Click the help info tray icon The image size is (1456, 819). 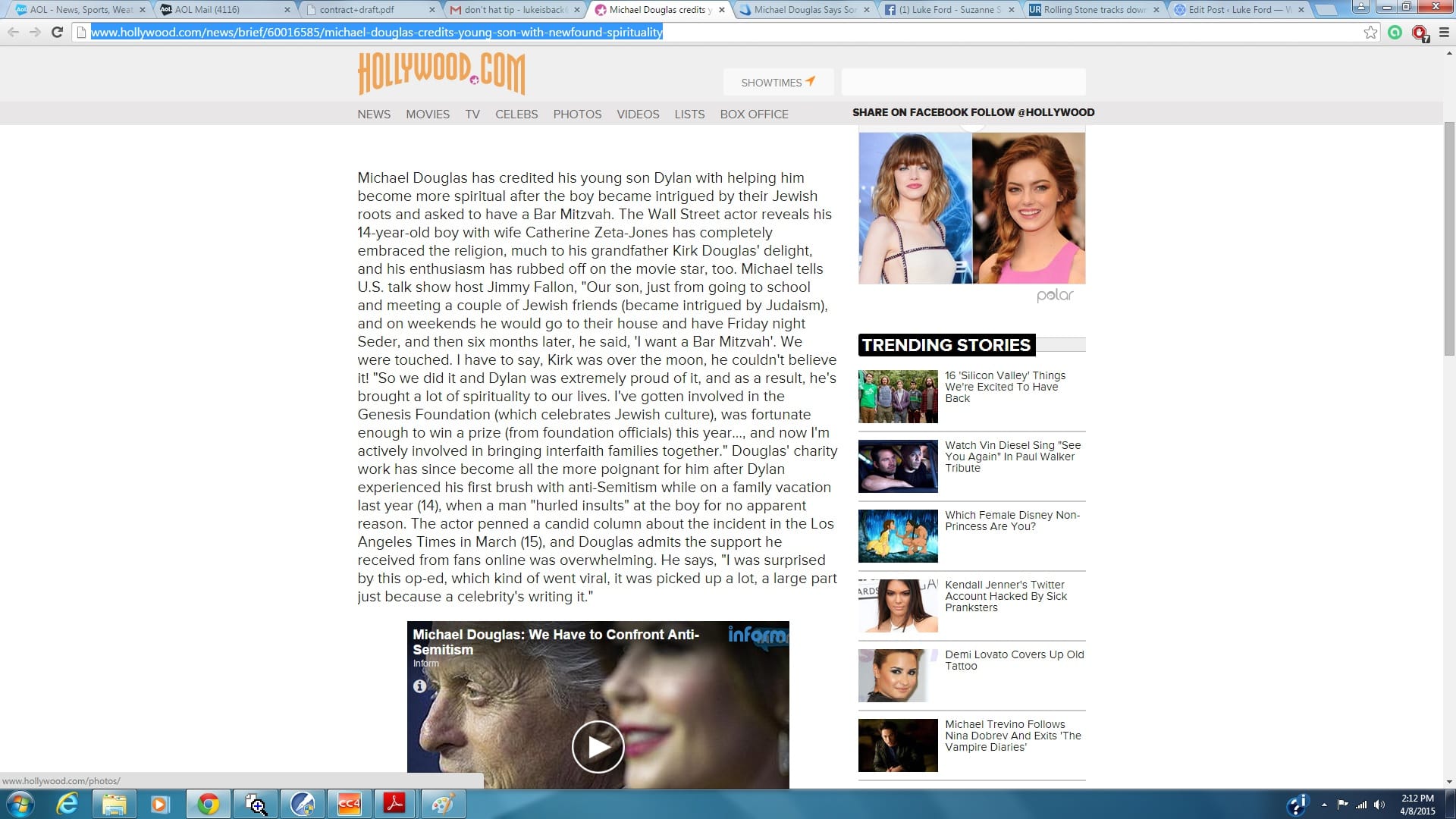coord(1298,805)
